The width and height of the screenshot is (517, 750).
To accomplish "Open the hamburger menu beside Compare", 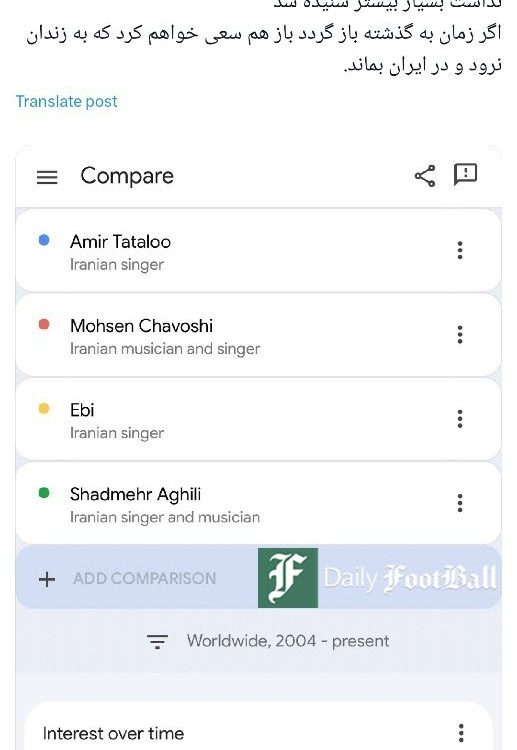I will [x=47, y=177].
